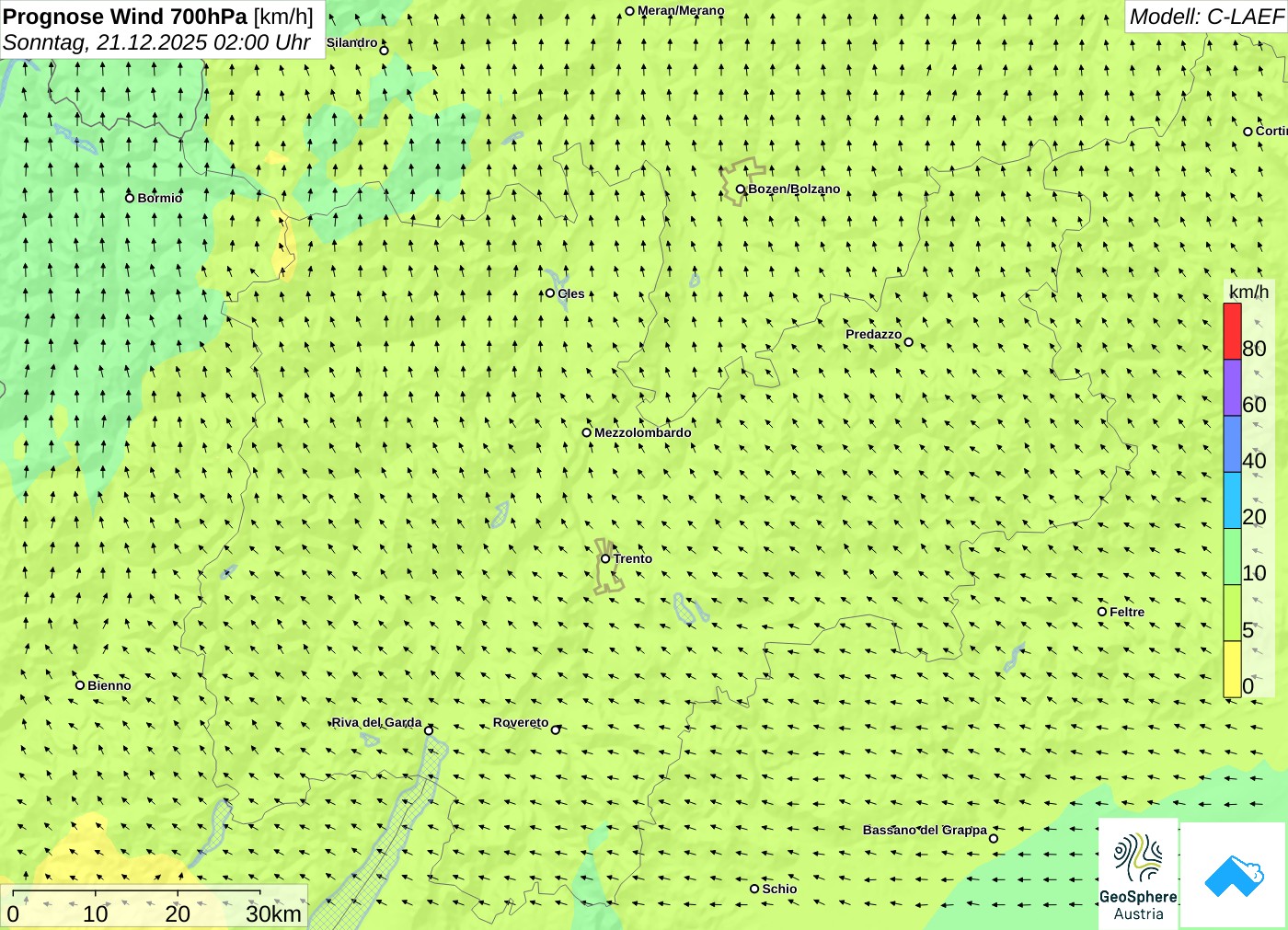This screenshot has height=930, width=1288.
Task: Click the cyan 20 km/h legend color
Action: [x=1232, y=499]
